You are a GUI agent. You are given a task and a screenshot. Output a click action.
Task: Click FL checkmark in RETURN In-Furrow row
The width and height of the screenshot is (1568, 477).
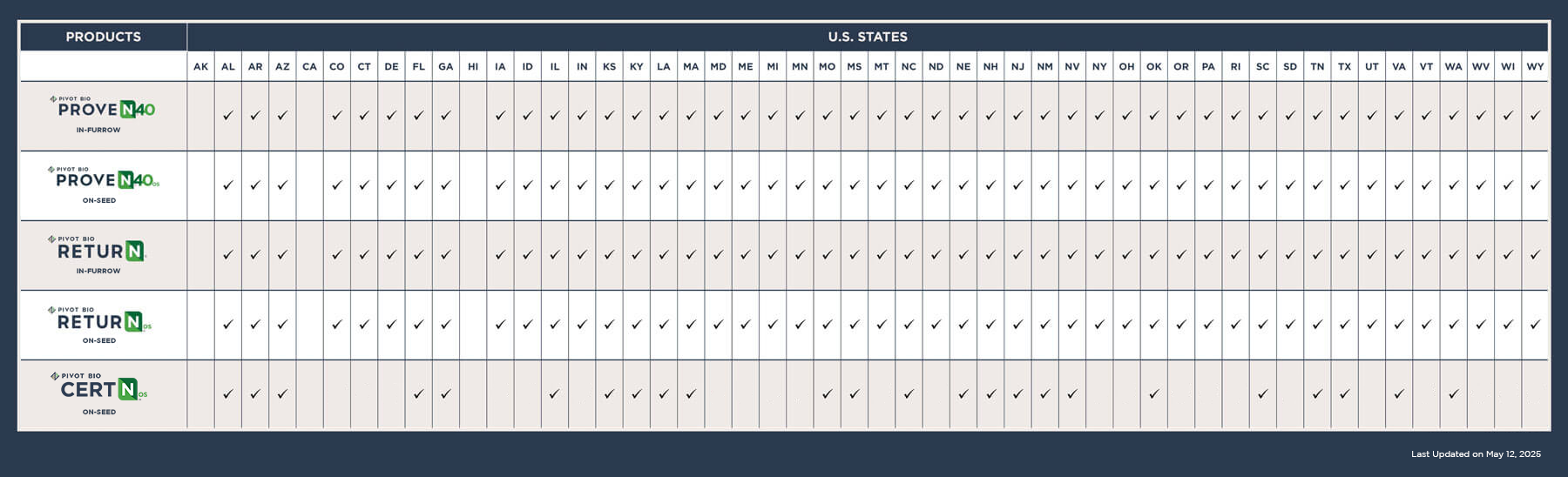coord(418,255)
